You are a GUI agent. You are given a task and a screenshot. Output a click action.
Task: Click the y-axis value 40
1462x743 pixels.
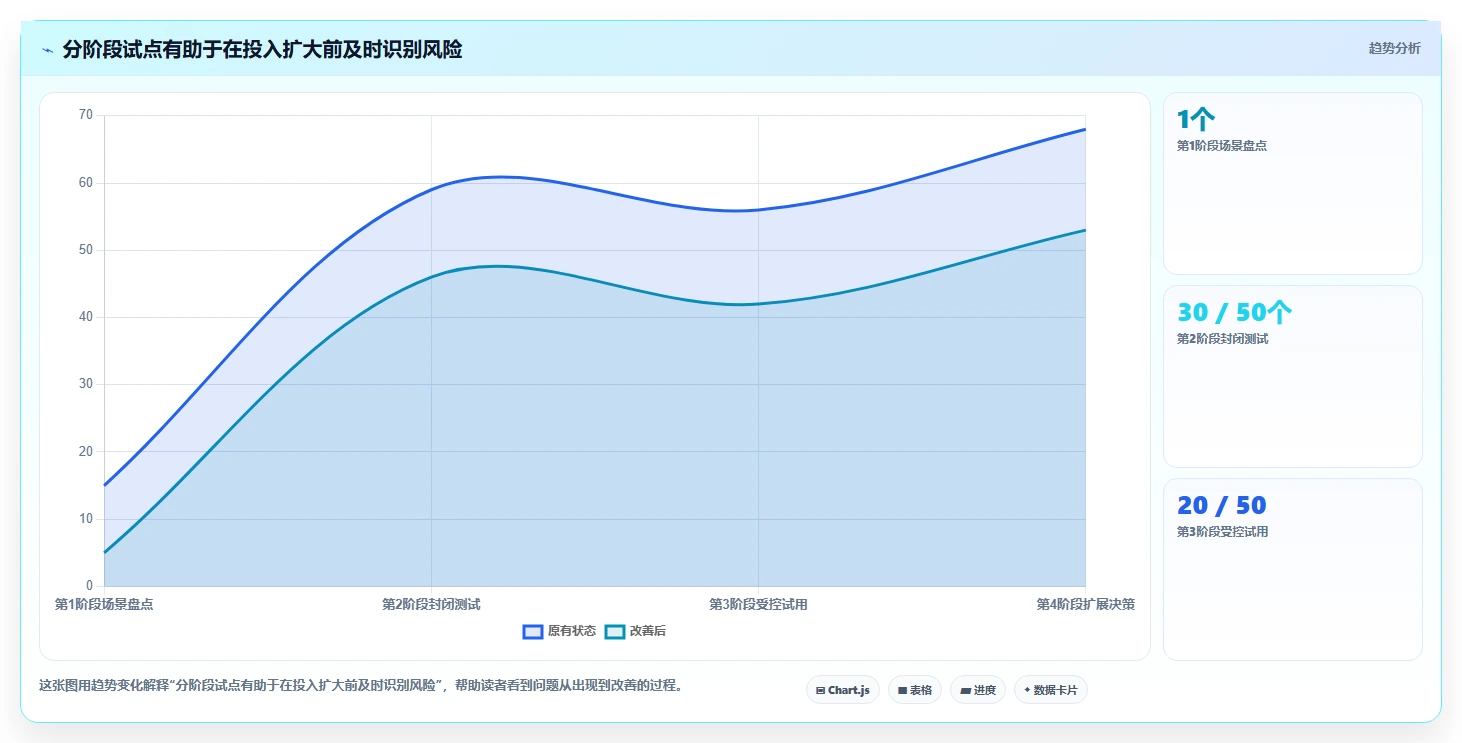pyautogui.click(x=85, y=317)
